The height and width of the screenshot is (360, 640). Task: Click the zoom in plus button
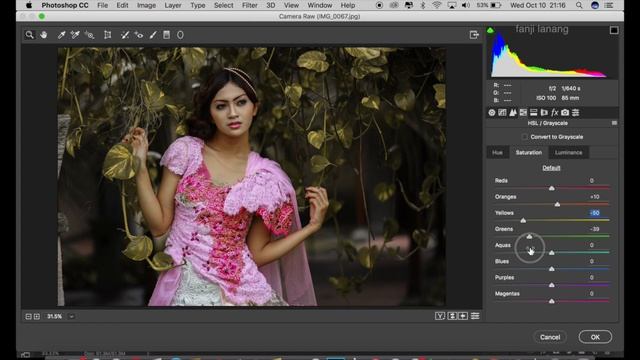tap(37, 316)
